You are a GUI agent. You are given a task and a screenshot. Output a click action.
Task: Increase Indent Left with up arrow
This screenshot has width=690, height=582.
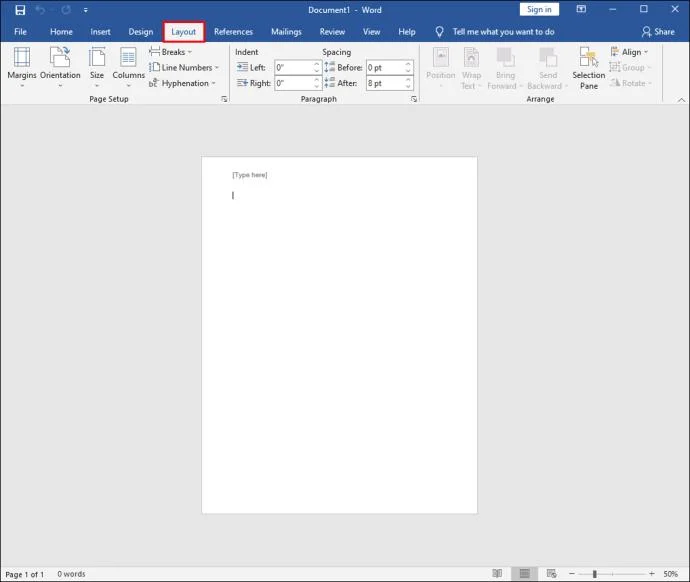click(316, 64)
